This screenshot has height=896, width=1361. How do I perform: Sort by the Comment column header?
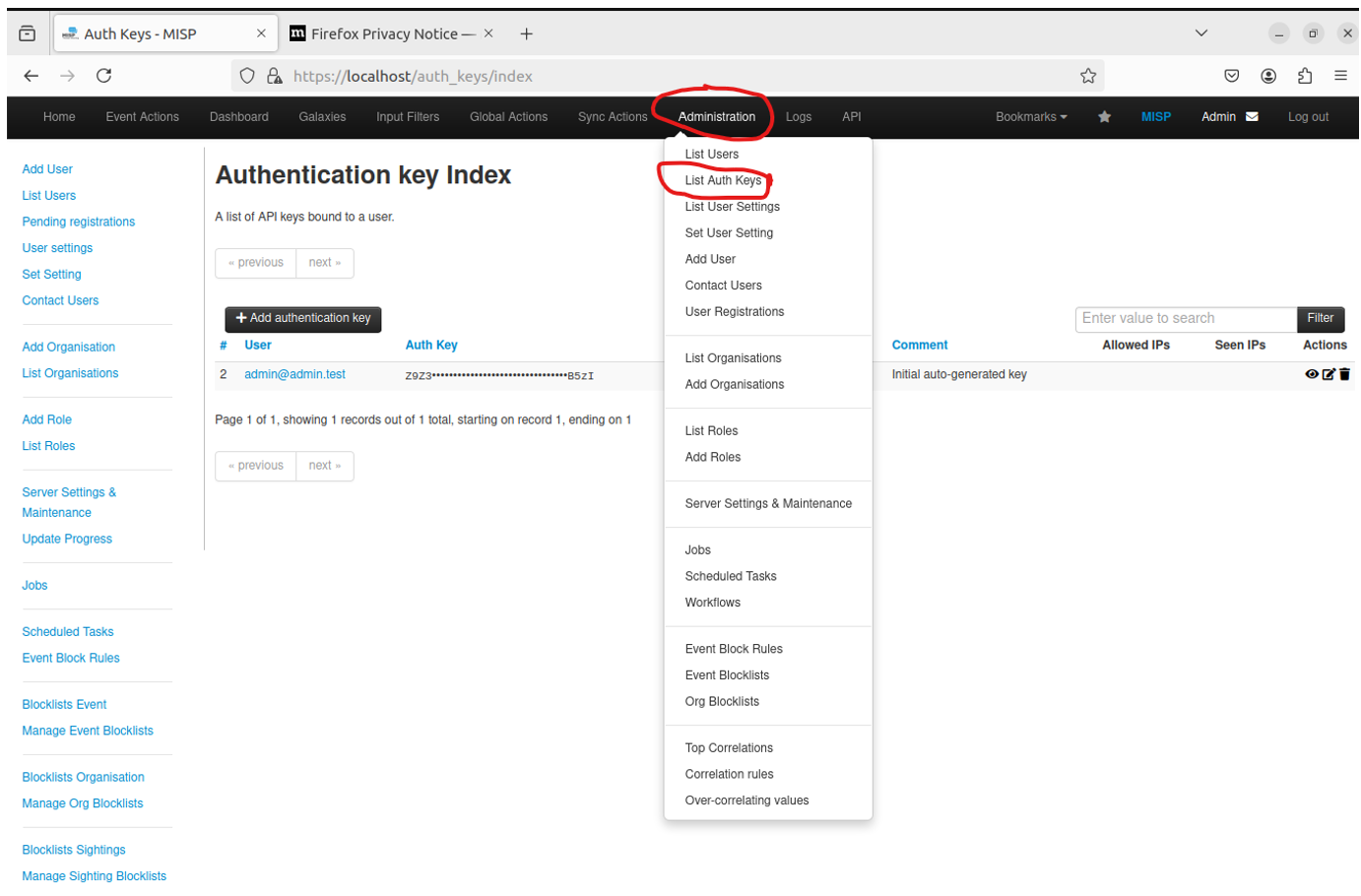(920, 346)
